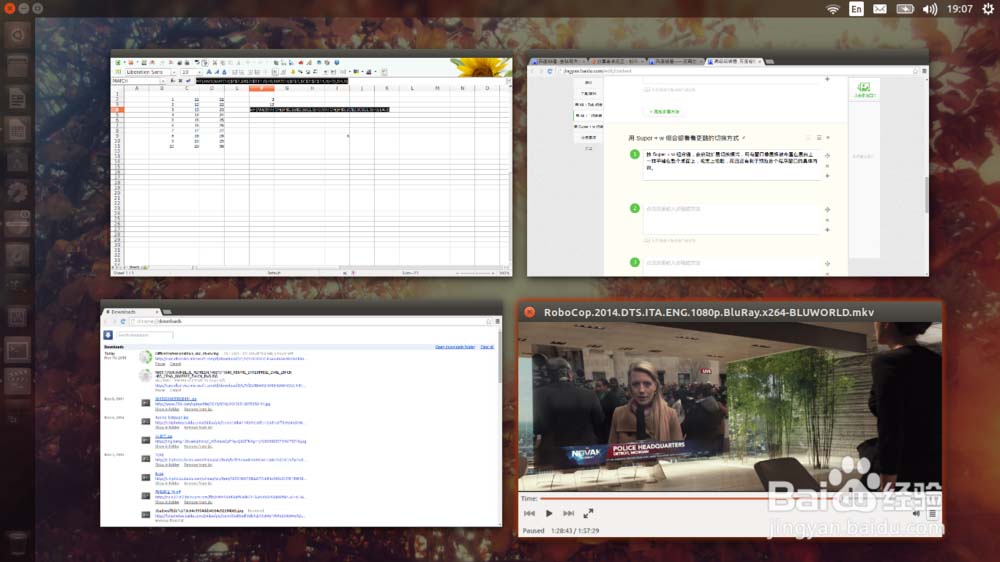Open the Wi-Fi network indicator
Screen dimensions: 1000x562
(832, 9)
